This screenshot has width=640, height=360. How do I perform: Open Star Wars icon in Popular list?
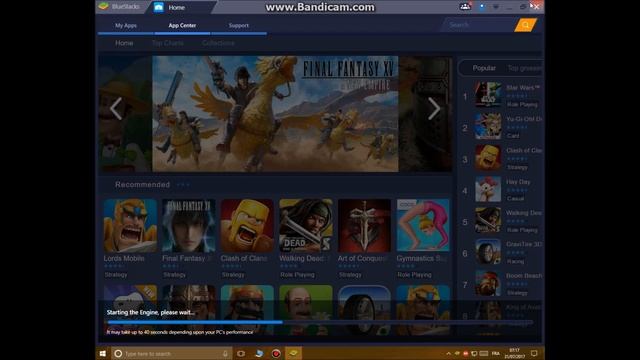pos(488,94)
